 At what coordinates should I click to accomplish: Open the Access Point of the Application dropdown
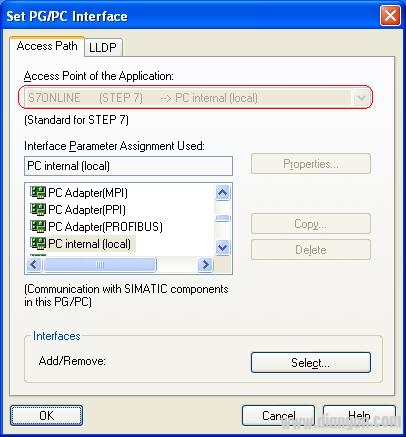pos(361,98)
